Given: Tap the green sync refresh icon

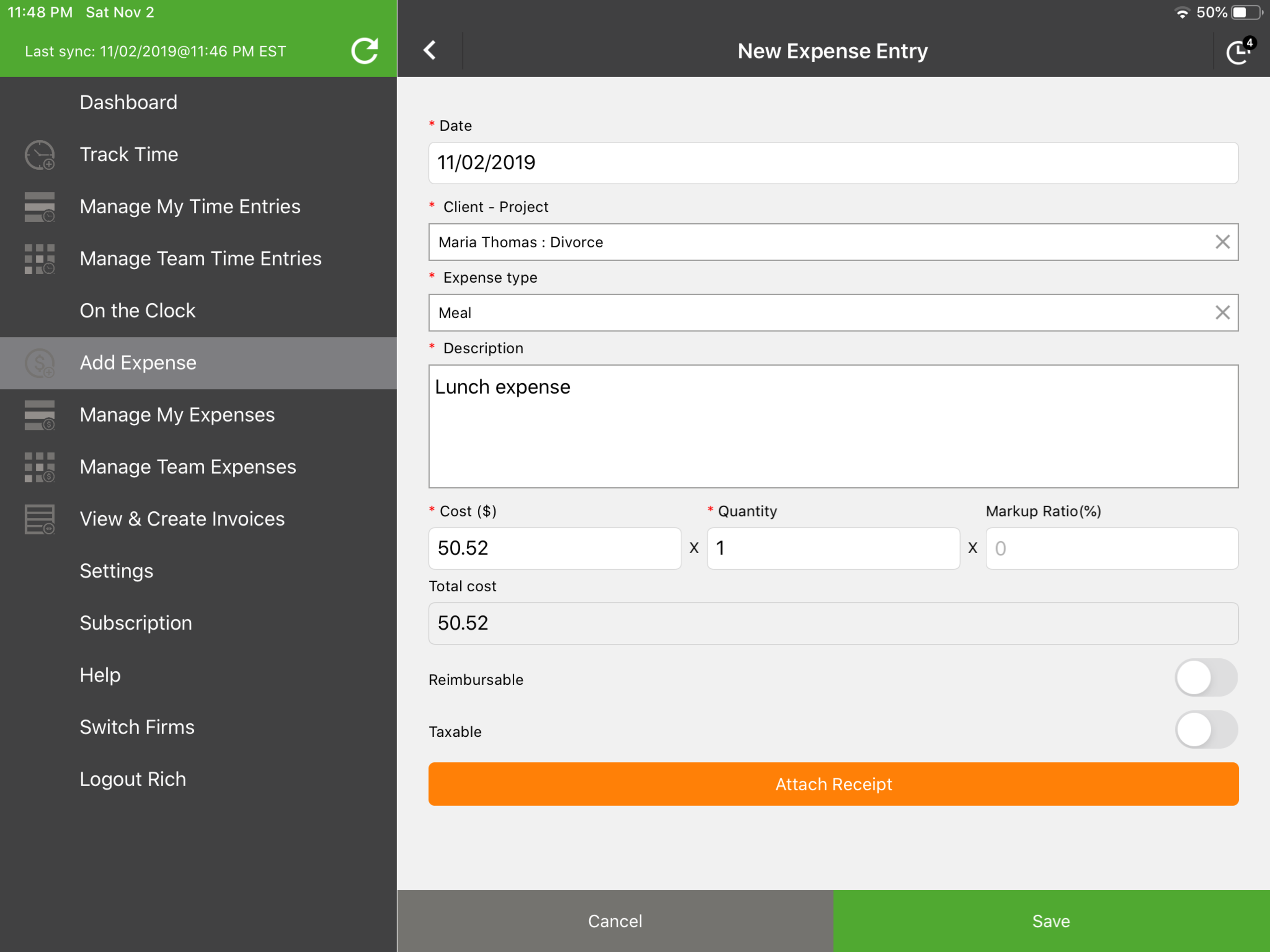Looking at the screenshot, I should pyautogui.click(x=364, y=51).
